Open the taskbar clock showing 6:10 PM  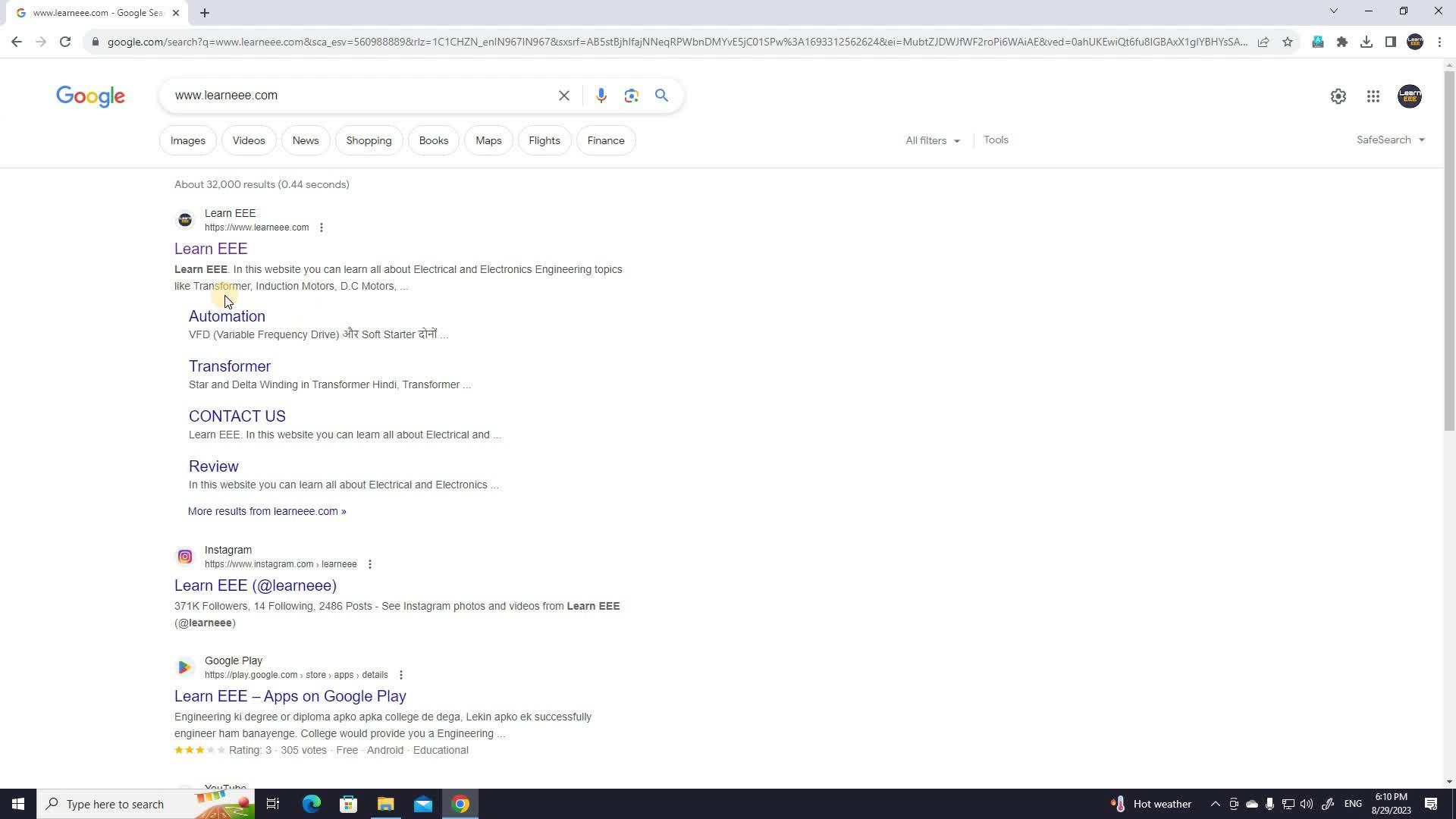[1392, 804]
